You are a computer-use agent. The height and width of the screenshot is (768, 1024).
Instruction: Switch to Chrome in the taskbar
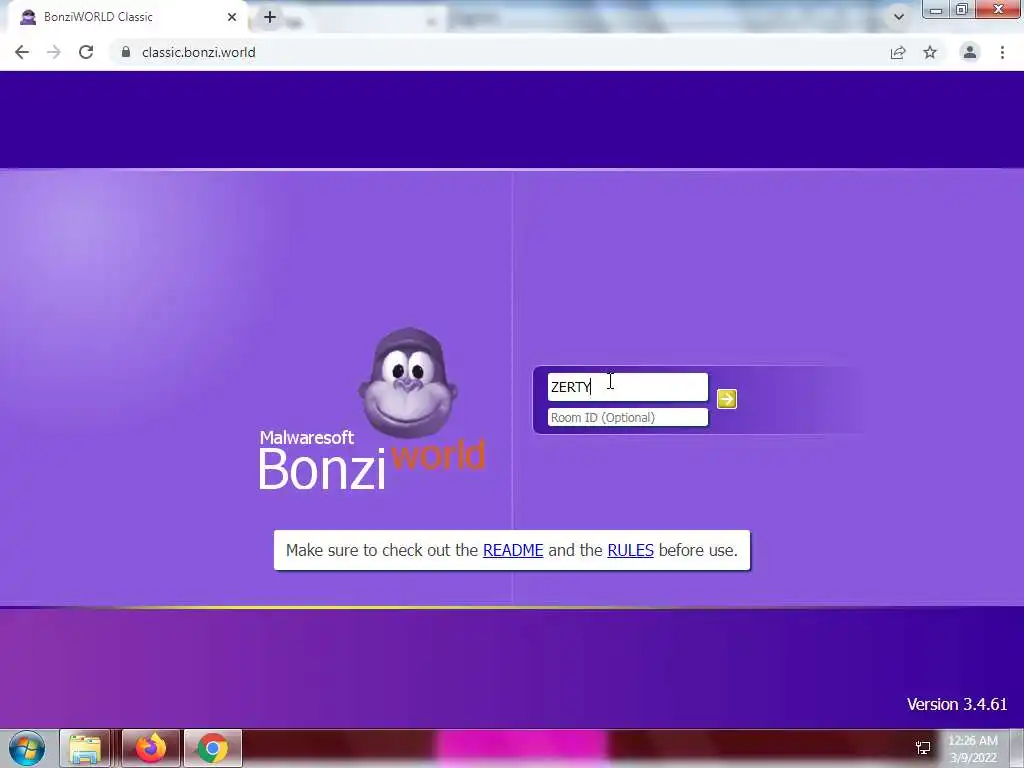213,748
